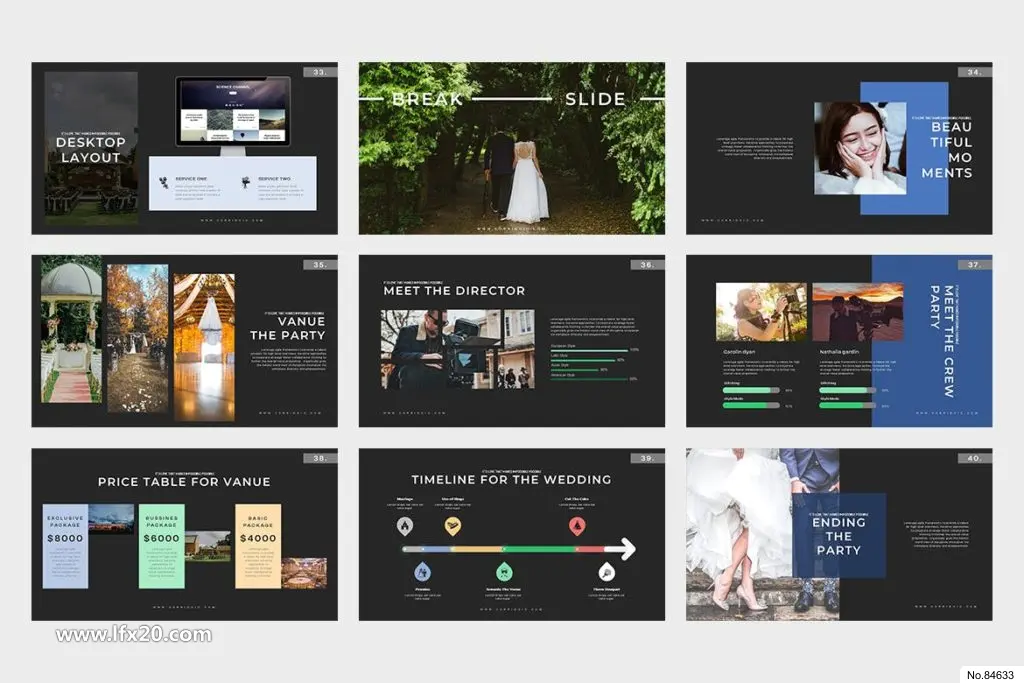Click venue photo beside the $6000 card

[208, 547]
